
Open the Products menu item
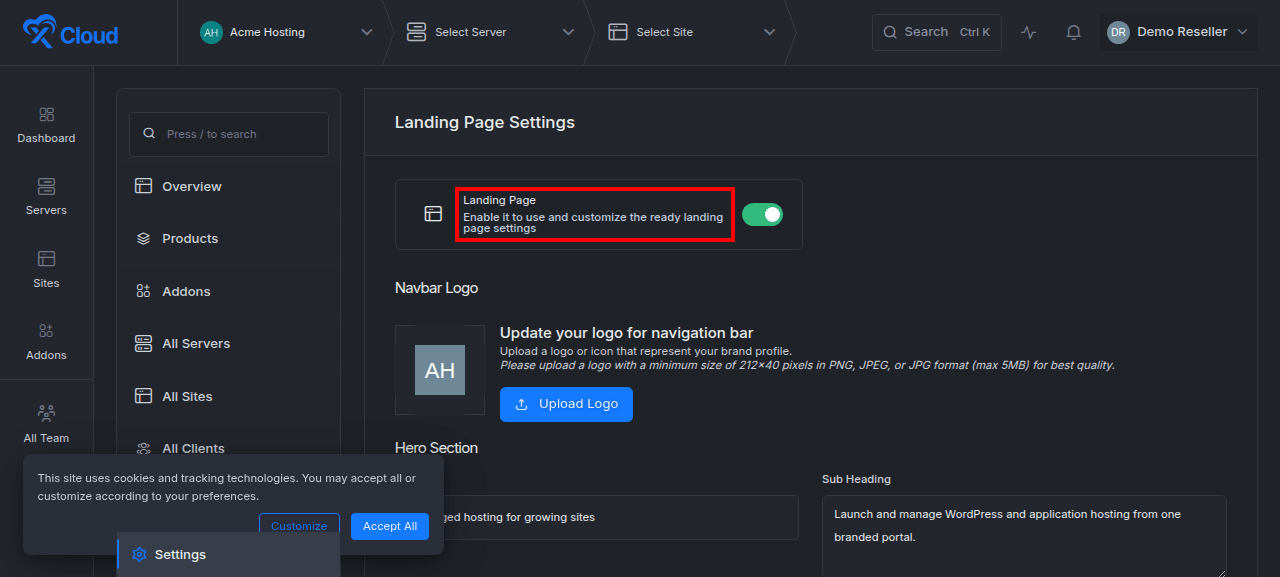tap(228, 239)
